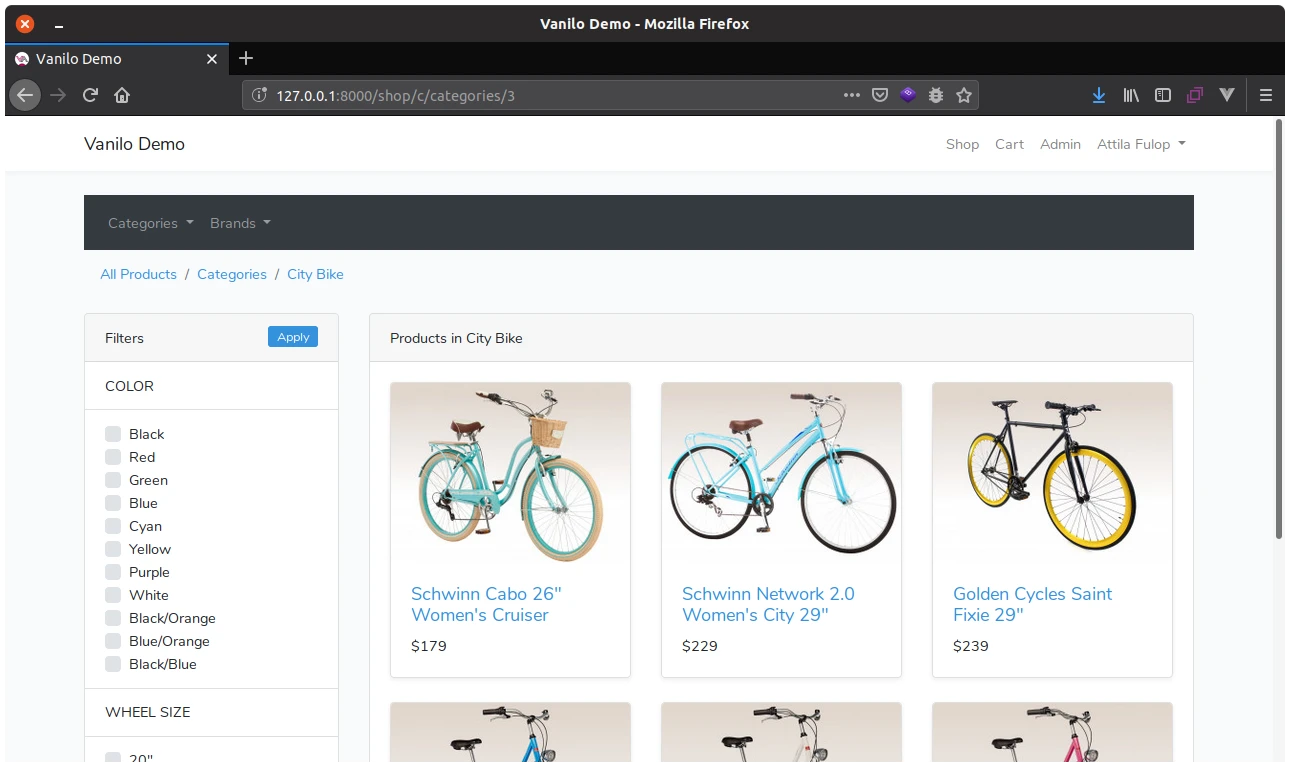This screenshot has width=1294, height=771.
Task: Click the $179 price text
Action: (429, 646)
